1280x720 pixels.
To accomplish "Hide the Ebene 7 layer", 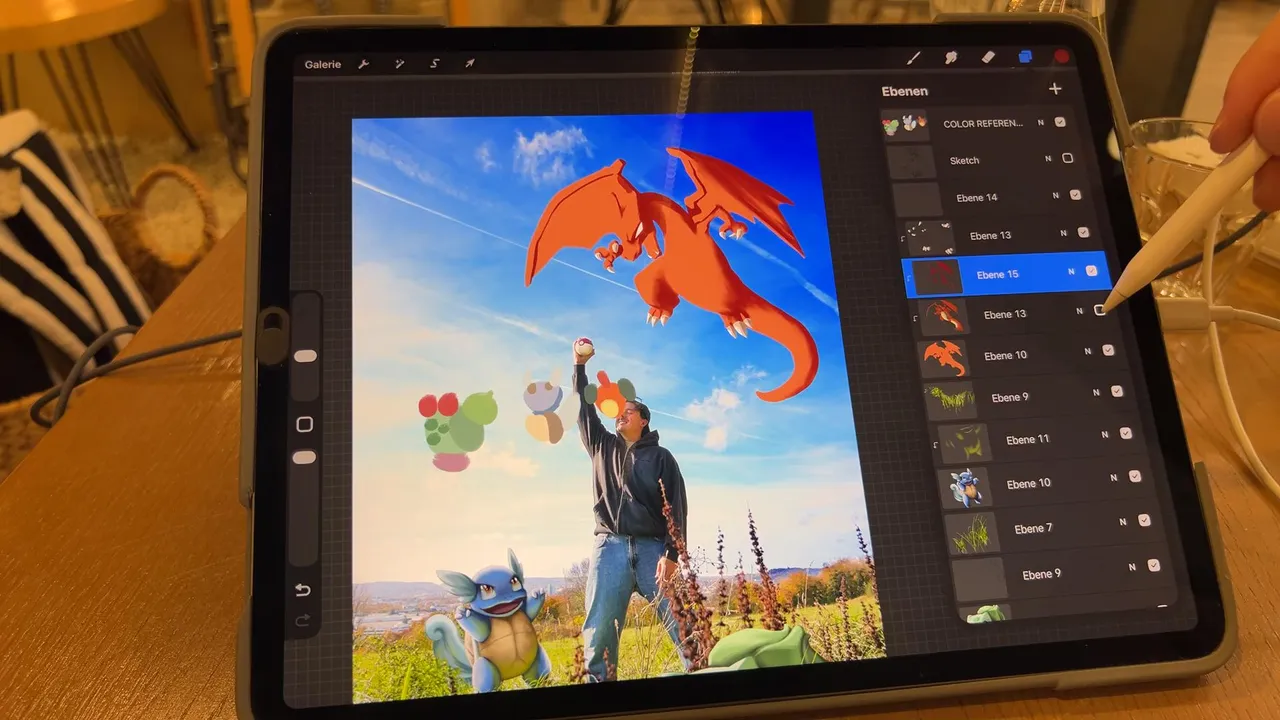I will 1144,520.
